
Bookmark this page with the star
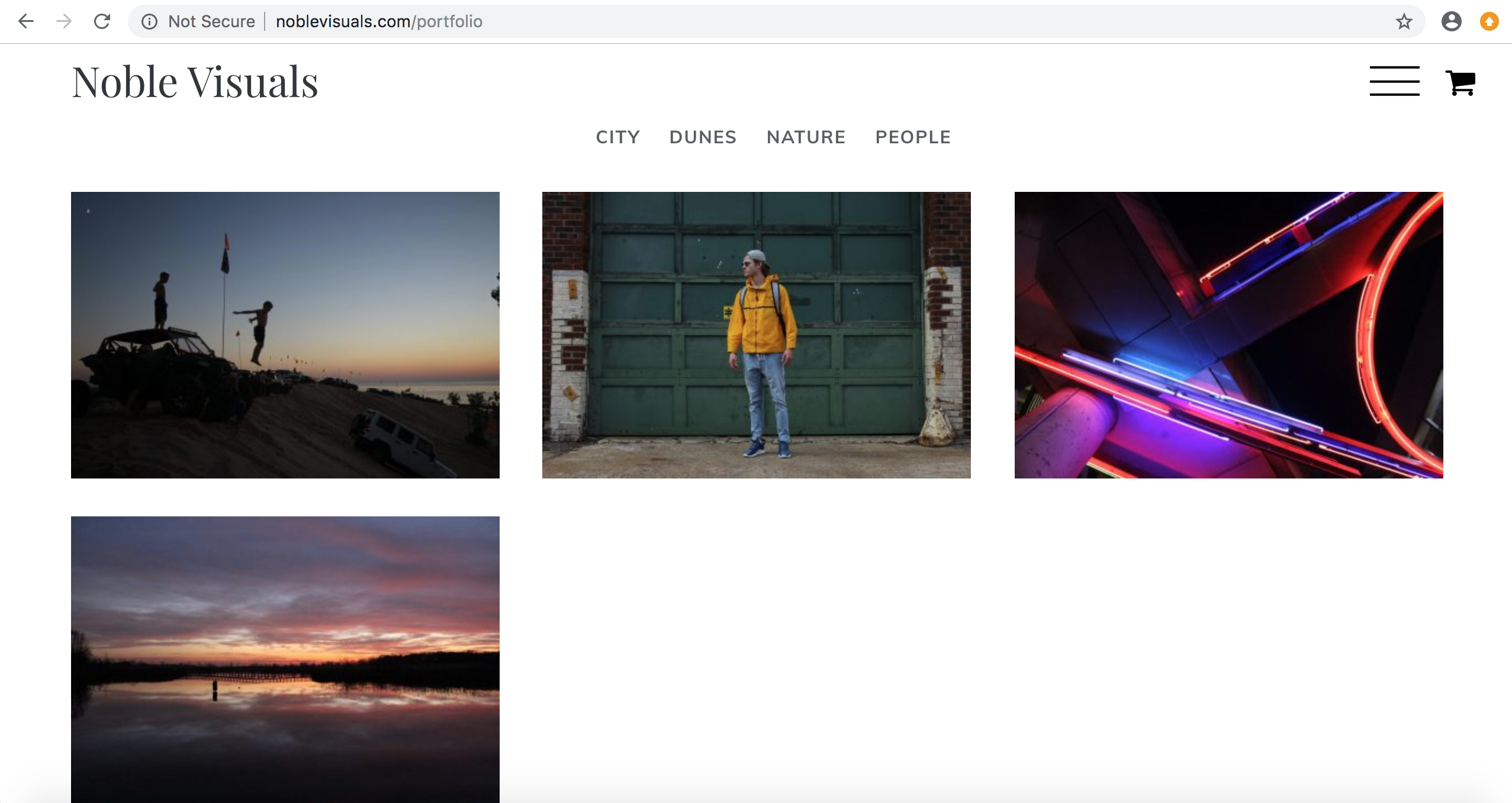point(1404,21)
